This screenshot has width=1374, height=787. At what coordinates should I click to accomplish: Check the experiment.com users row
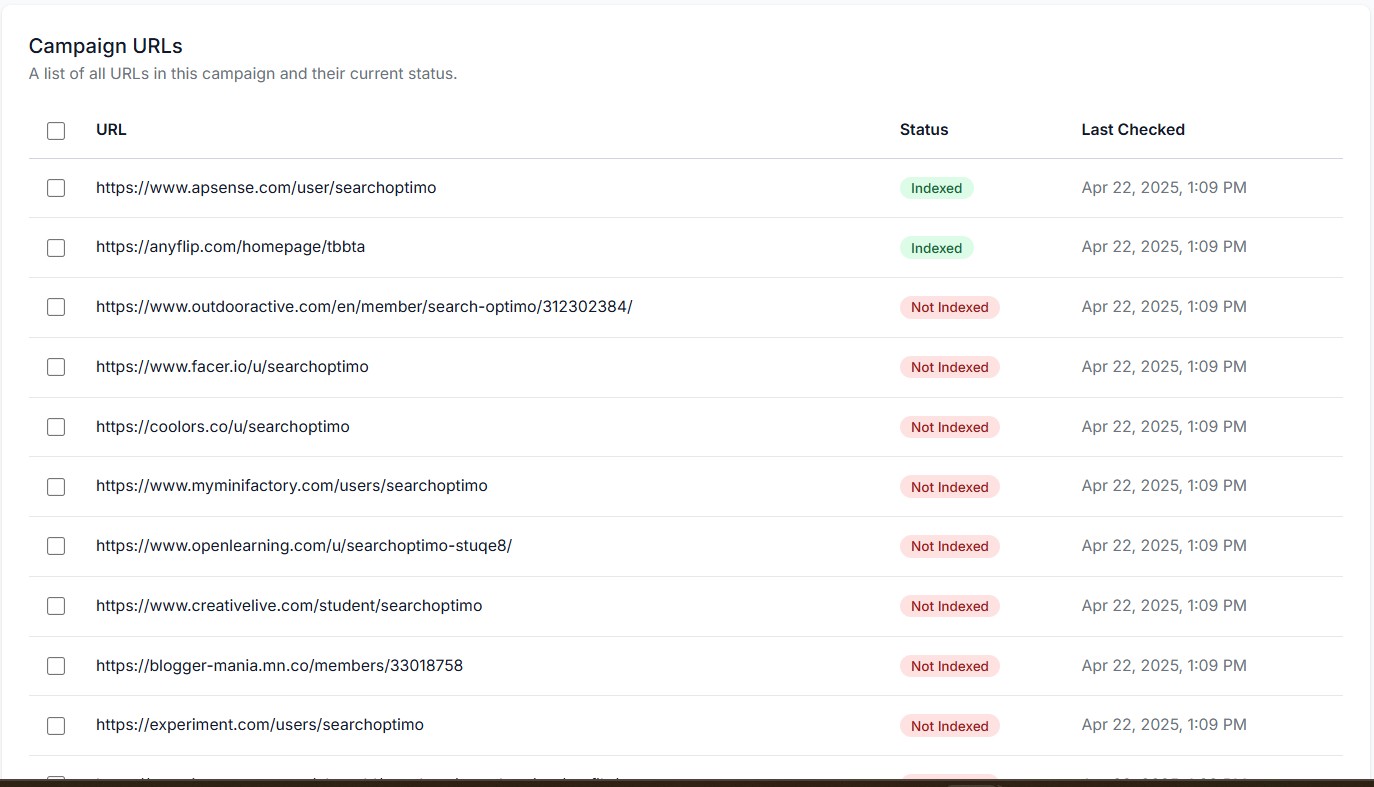55,726
